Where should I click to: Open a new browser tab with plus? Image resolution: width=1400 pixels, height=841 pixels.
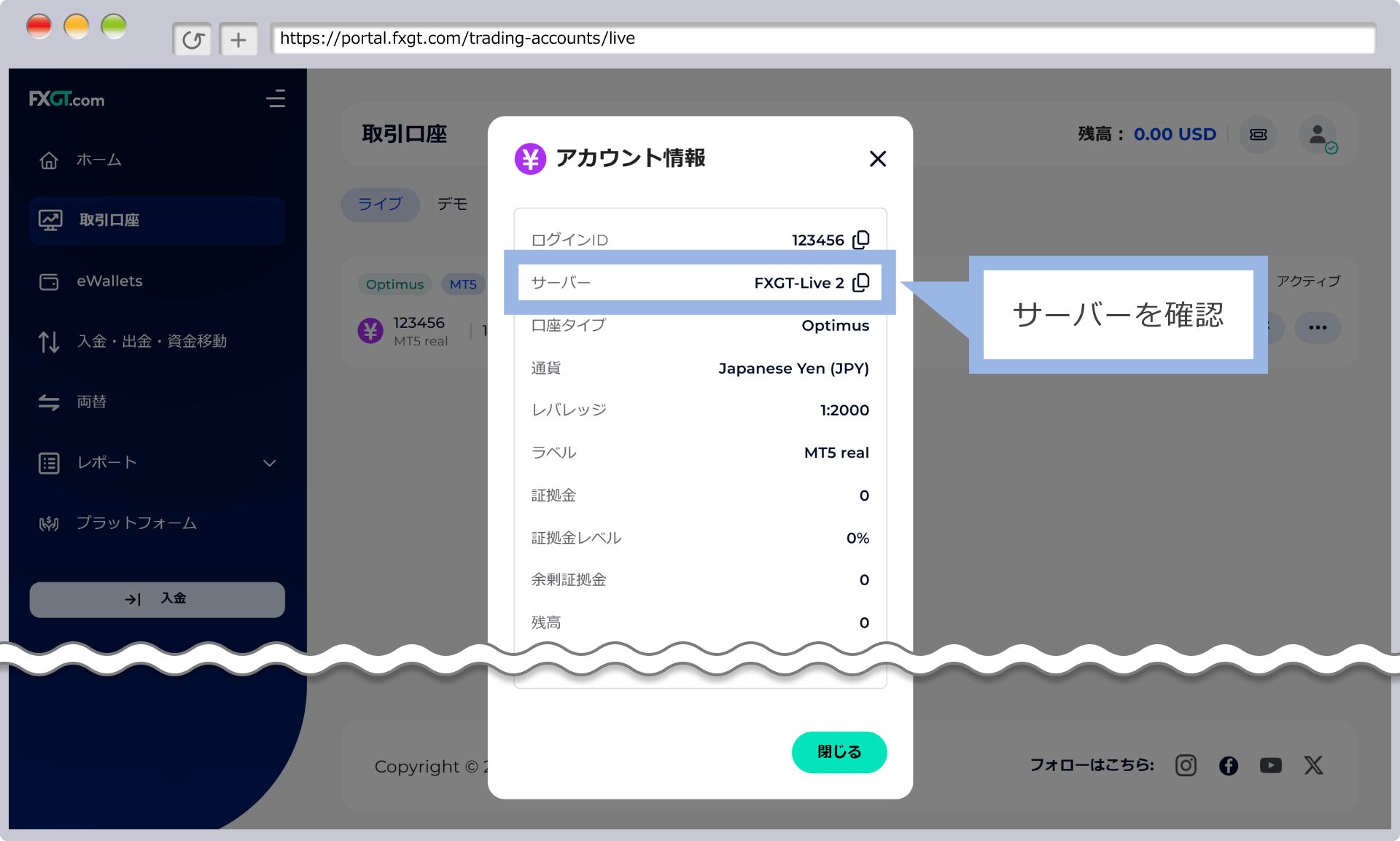point(238,39)
